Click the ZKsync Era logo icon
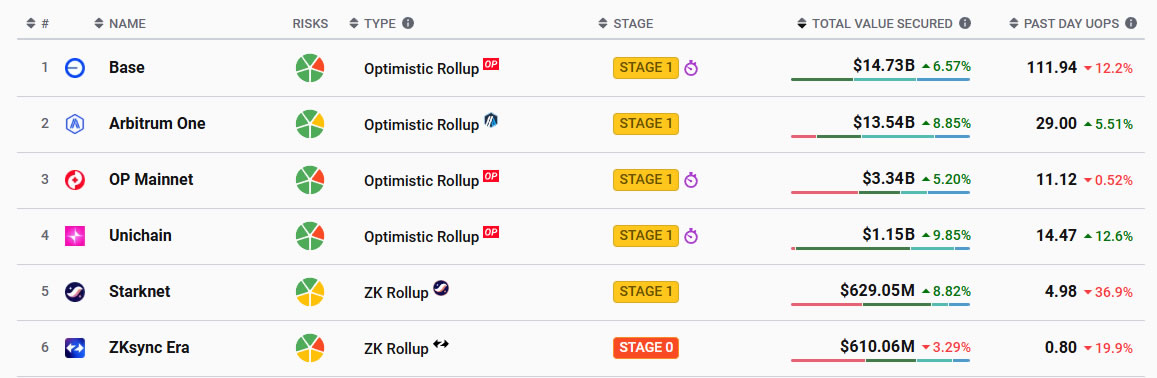1157x378 pixels. click(75, 348)
